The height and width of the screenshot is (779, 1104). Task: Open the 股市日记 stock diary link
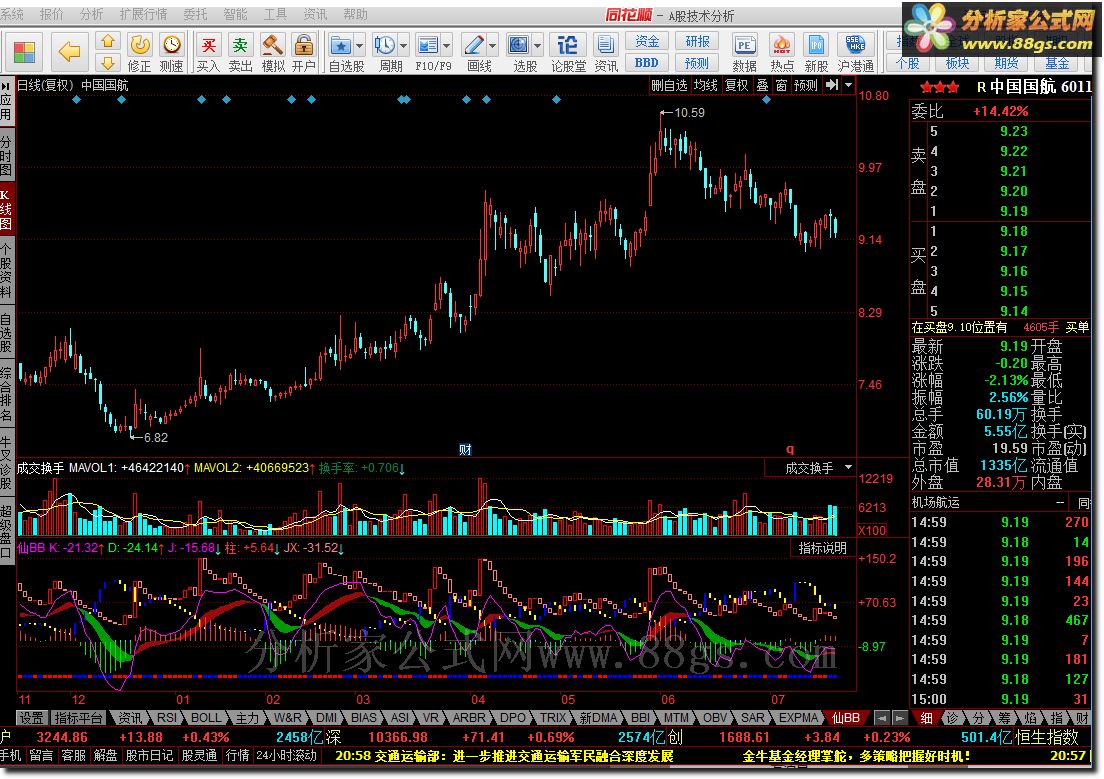coord(149,756)
